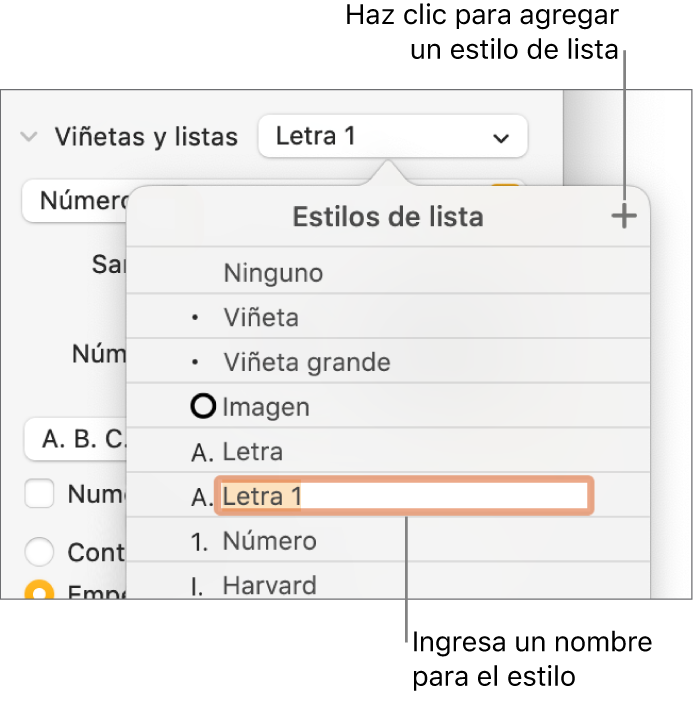Select the orange Emp... radio button
Image resolution: width=694 pixels, height=702 pixels.
point(39,591)
